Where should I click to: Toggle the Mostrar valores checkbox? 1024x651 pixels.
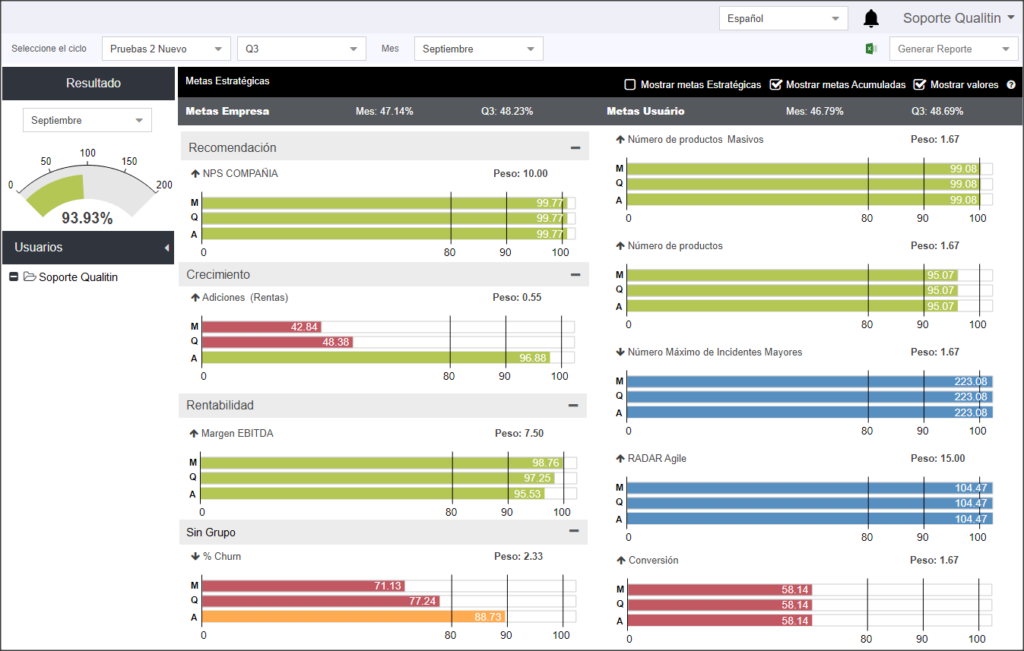920,84
